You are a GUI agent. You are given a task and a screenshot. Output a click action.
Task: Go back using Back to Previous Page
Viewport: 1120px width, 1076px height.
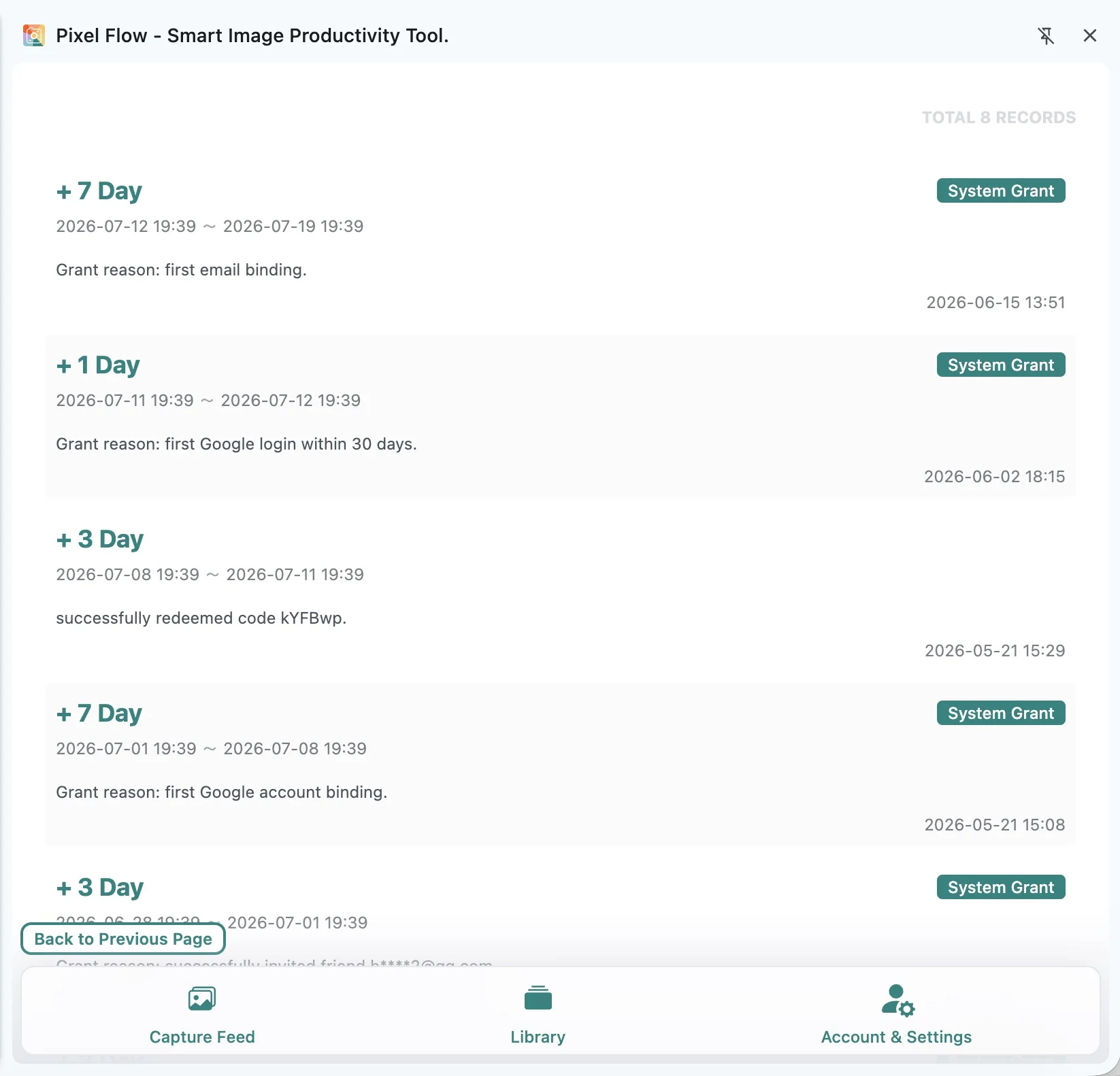tap(123, 939)
